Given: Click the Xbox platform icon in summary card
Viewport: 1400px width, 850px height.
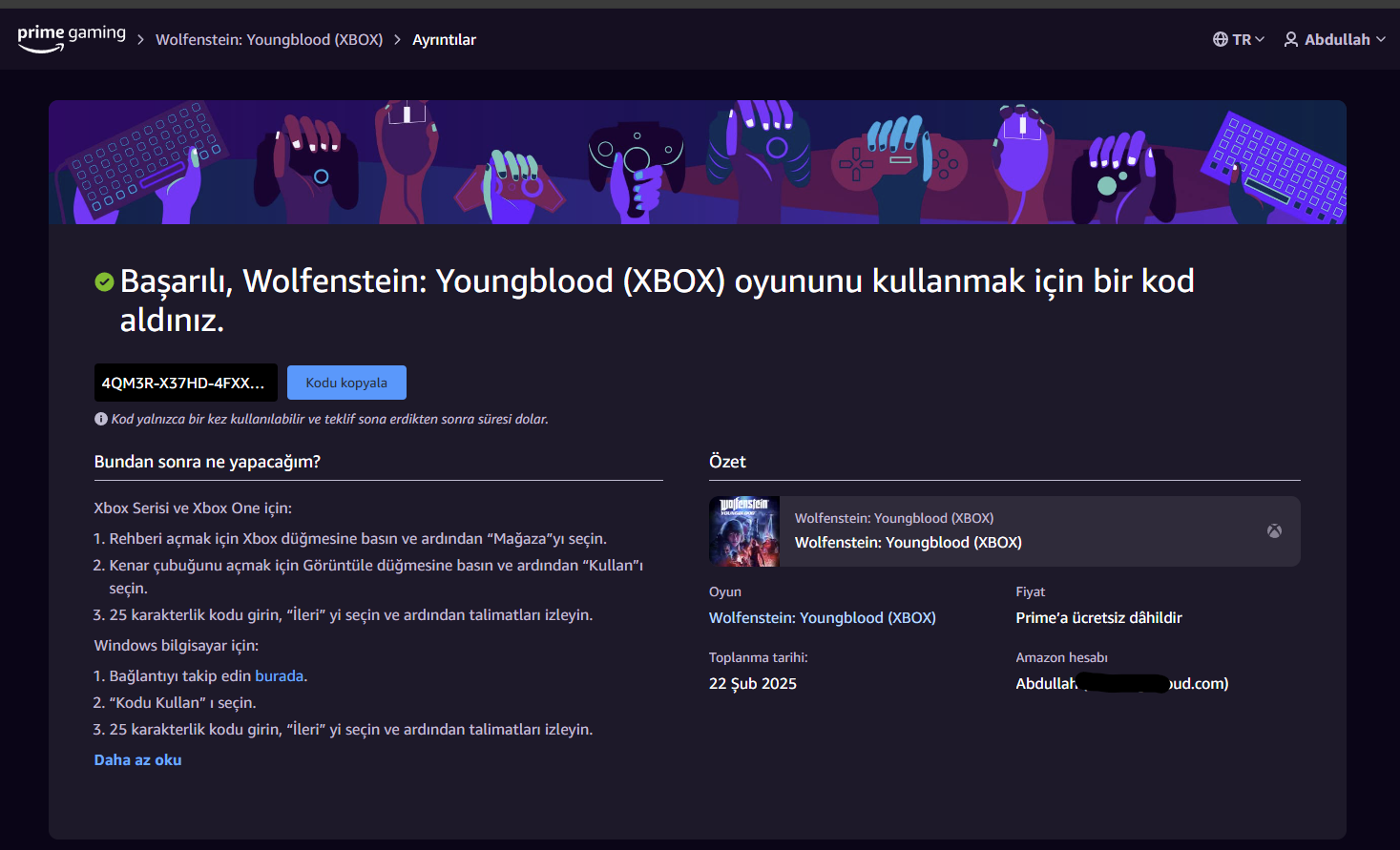Looking at the screenshot, I should [x=1274, y=531].
